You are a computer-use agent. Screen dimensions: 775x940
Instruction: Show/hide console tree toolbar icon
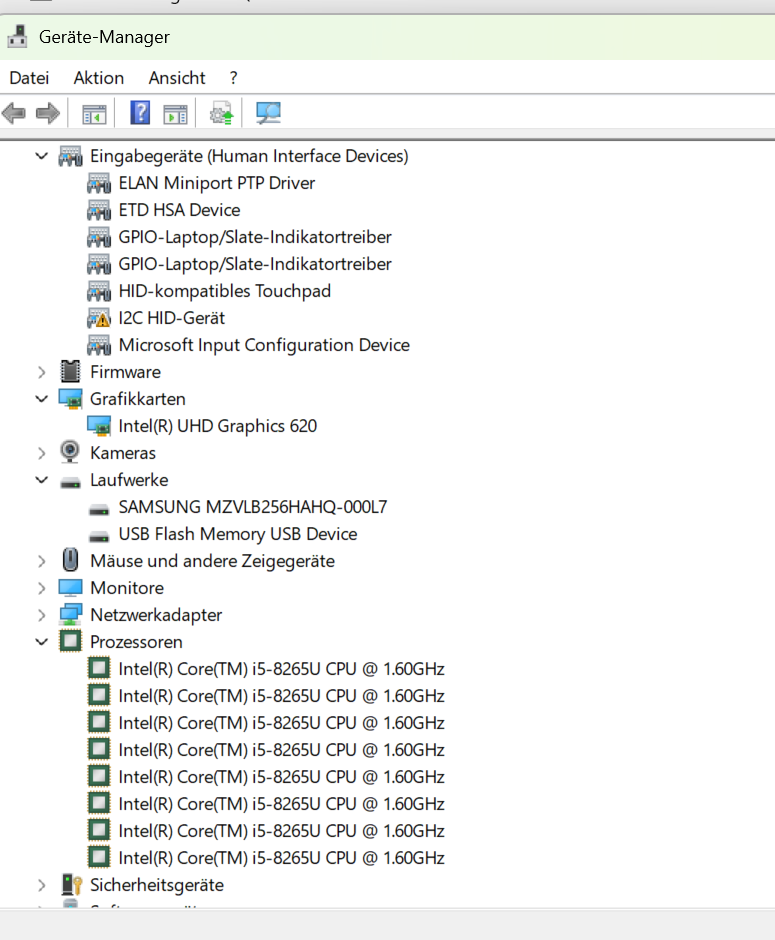pyautogui.click(x=94, y=113)
